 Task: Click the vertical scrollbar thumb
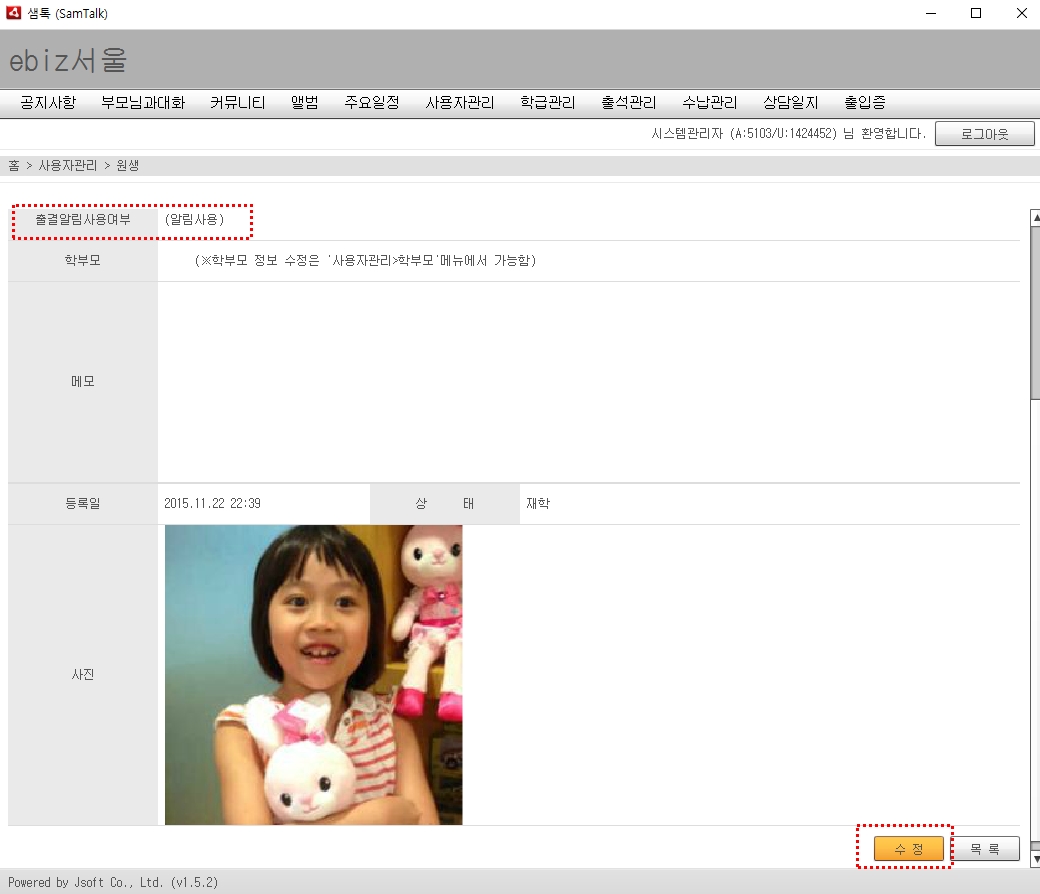(x=1035, y=312)
